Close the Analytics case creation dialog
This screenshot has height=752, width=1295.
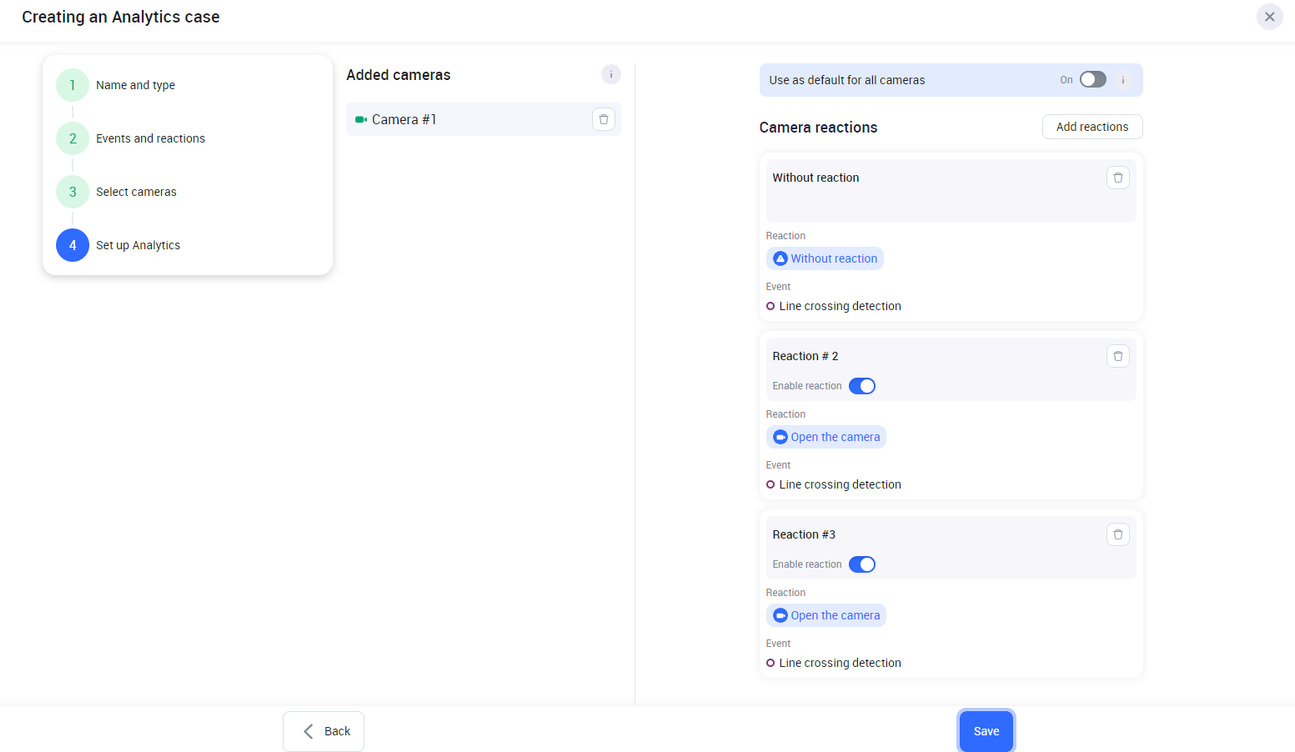(x=1269, y=17)
